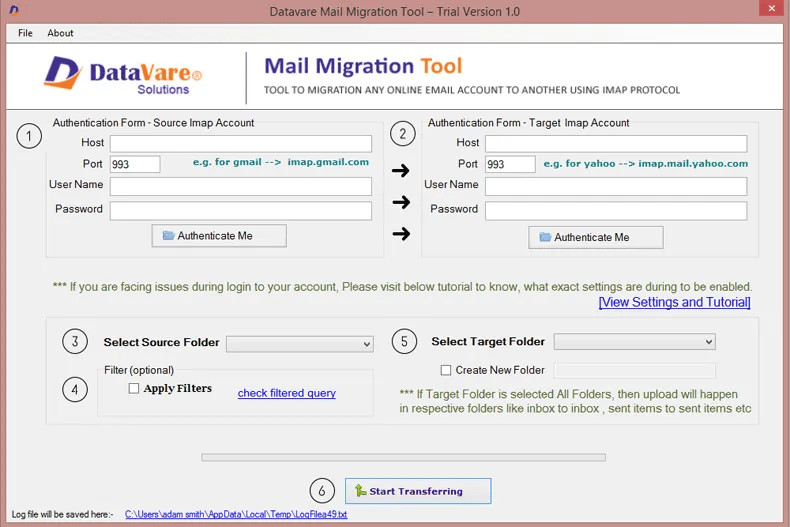Click the step 1 circle icon
The width and height of the screenshot is (790, 527).
pyautogui.click(x=31, y=136)
